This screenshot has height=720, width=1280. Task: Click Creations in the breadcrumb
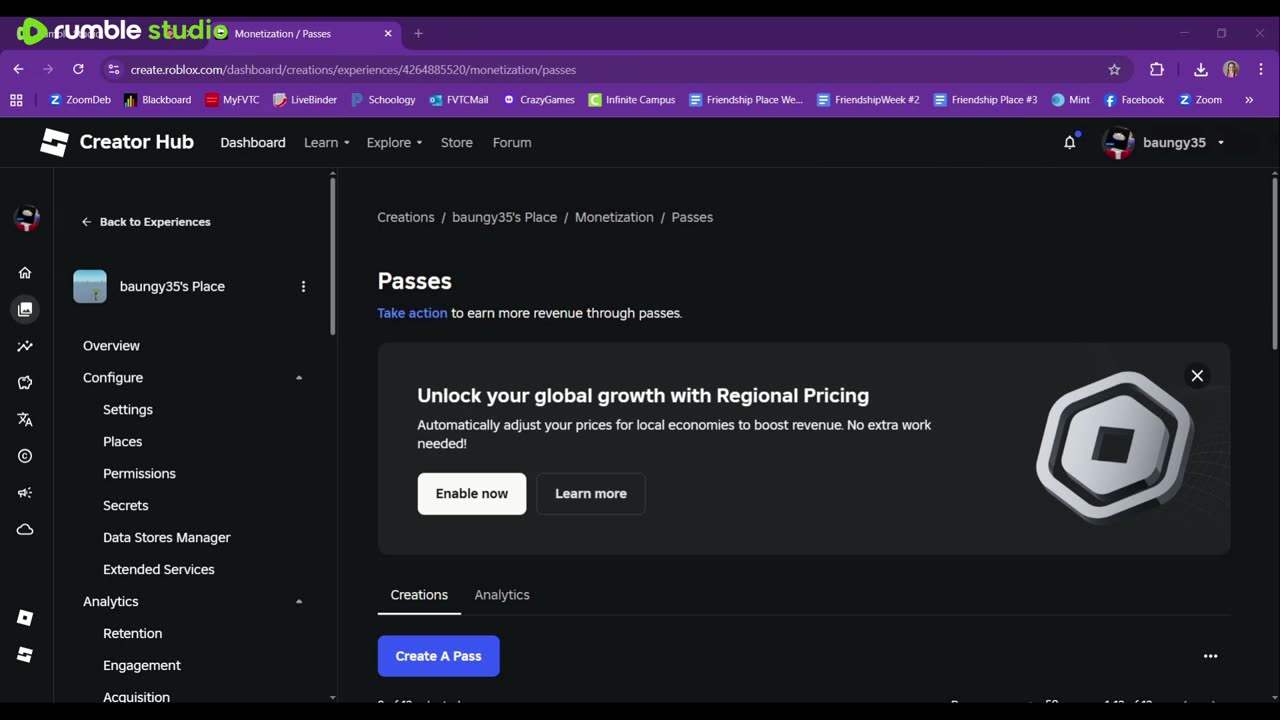pos(406,217)
